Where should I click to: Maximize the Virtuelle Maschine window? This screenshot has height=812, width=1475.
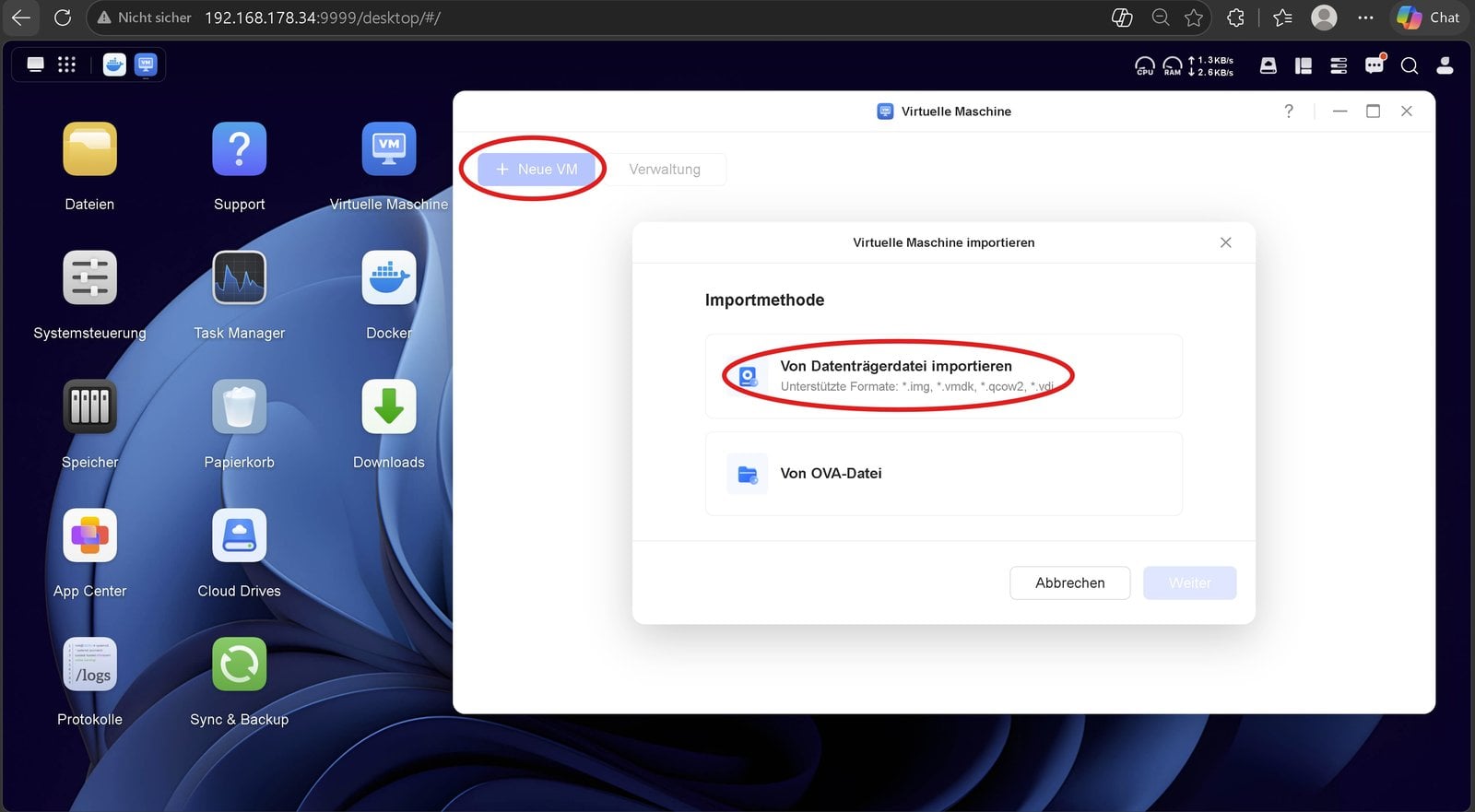(1374, 112)
